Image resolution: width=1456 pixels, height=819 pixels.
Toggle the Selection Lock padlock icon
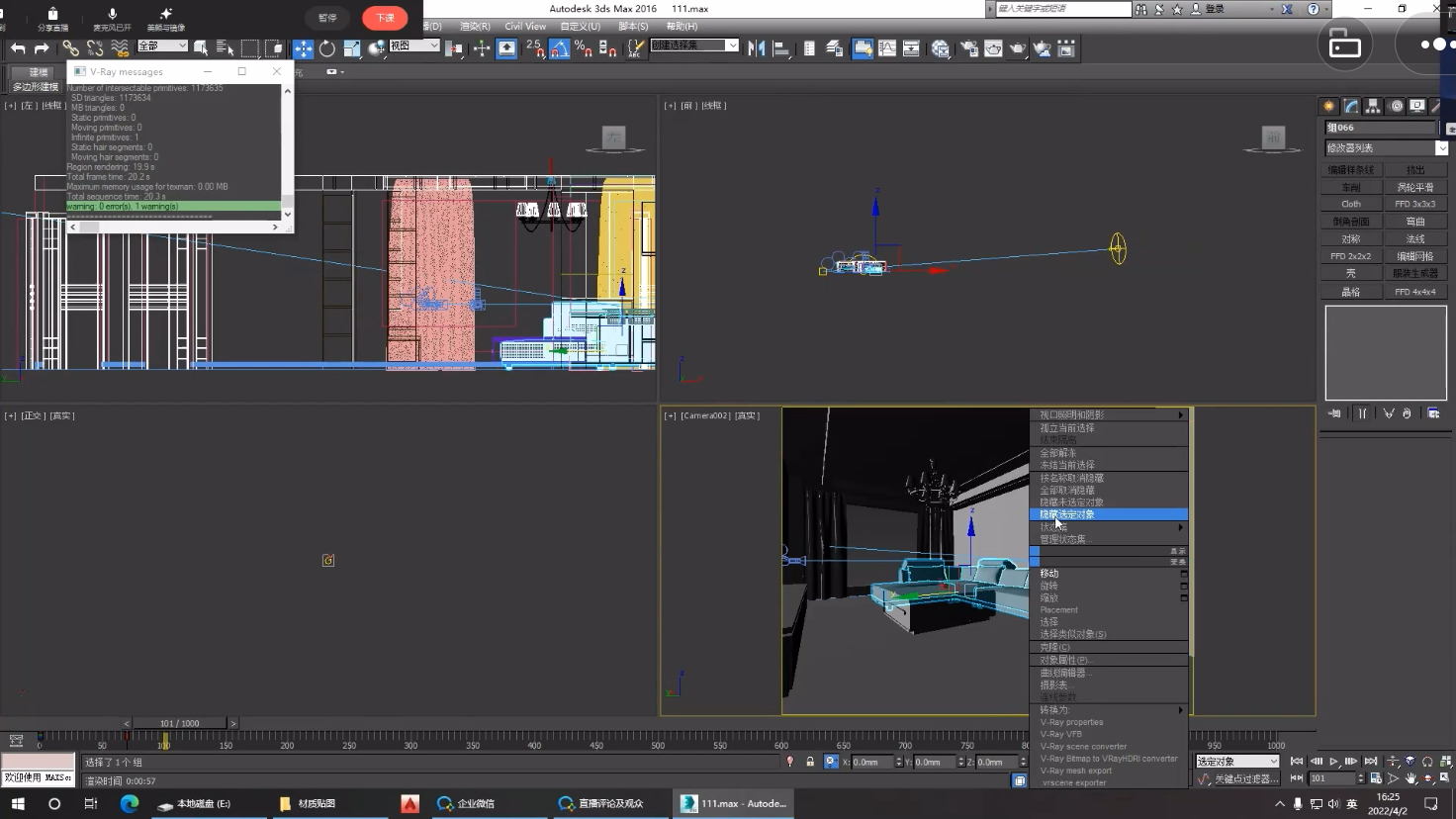(x=810, y=762)
